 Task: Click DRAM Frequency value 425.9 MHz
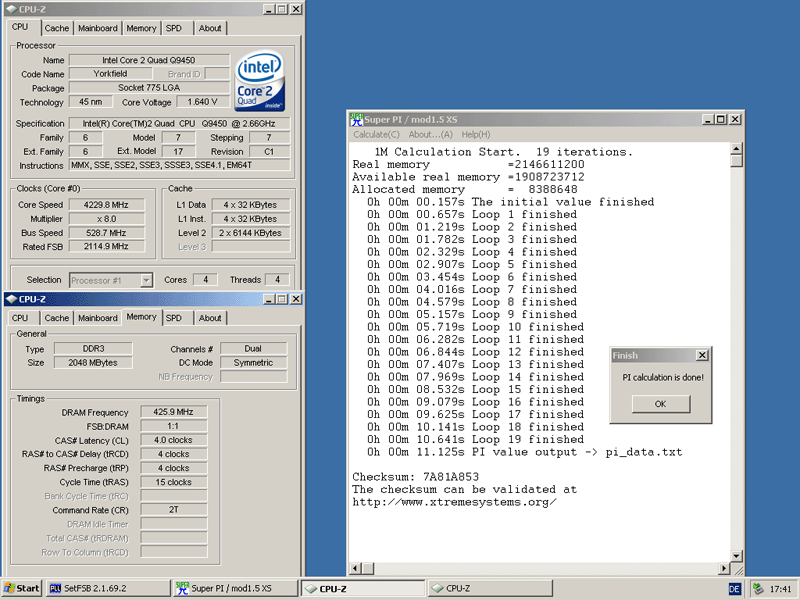tap(173, 412)
